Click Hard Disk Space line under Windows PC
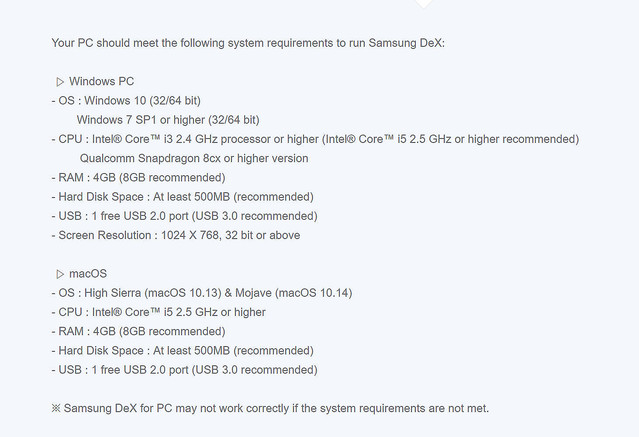Viewport: 639px width, 437px height. point(182,197)
